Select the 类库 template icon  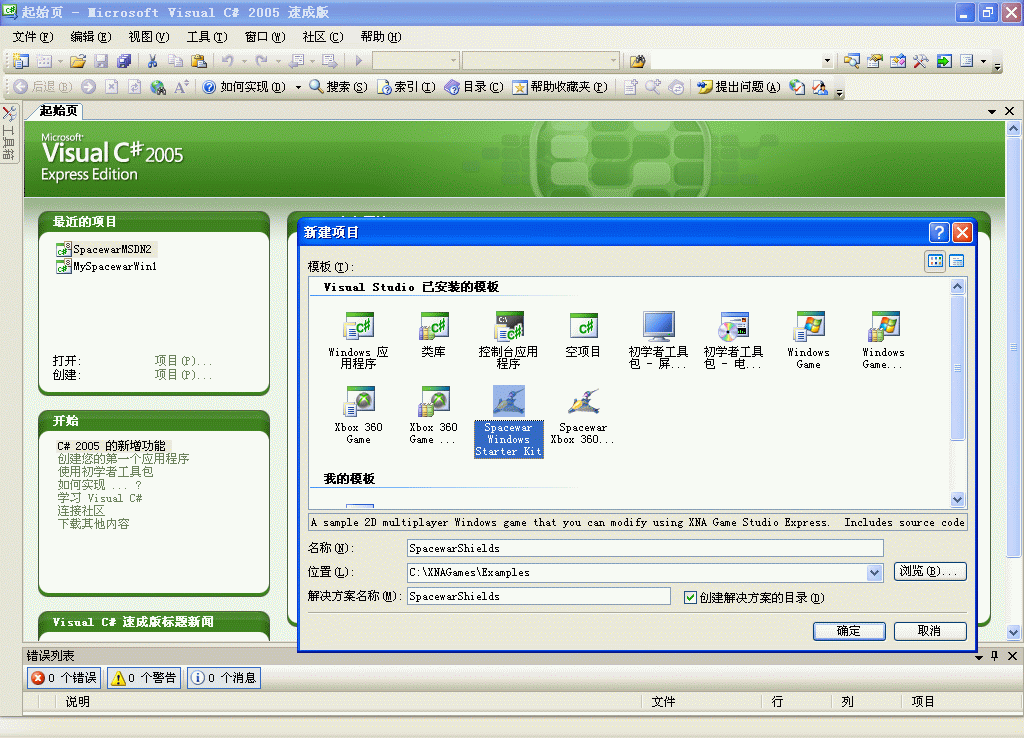coord(433,334)
